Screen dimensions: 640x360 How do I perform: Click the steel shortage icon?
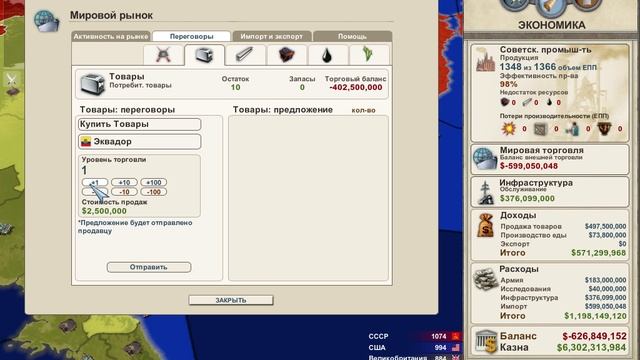[527, 102]
